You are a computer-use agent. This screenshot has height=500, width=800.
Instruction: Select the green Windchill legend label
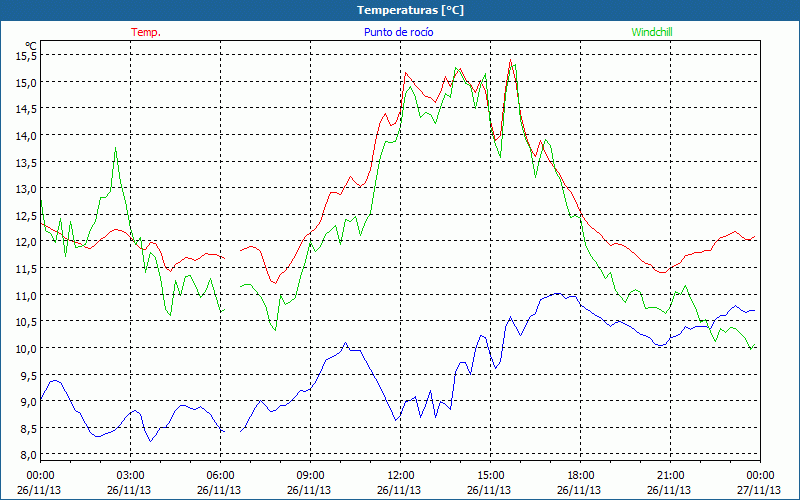click(652, 32)
